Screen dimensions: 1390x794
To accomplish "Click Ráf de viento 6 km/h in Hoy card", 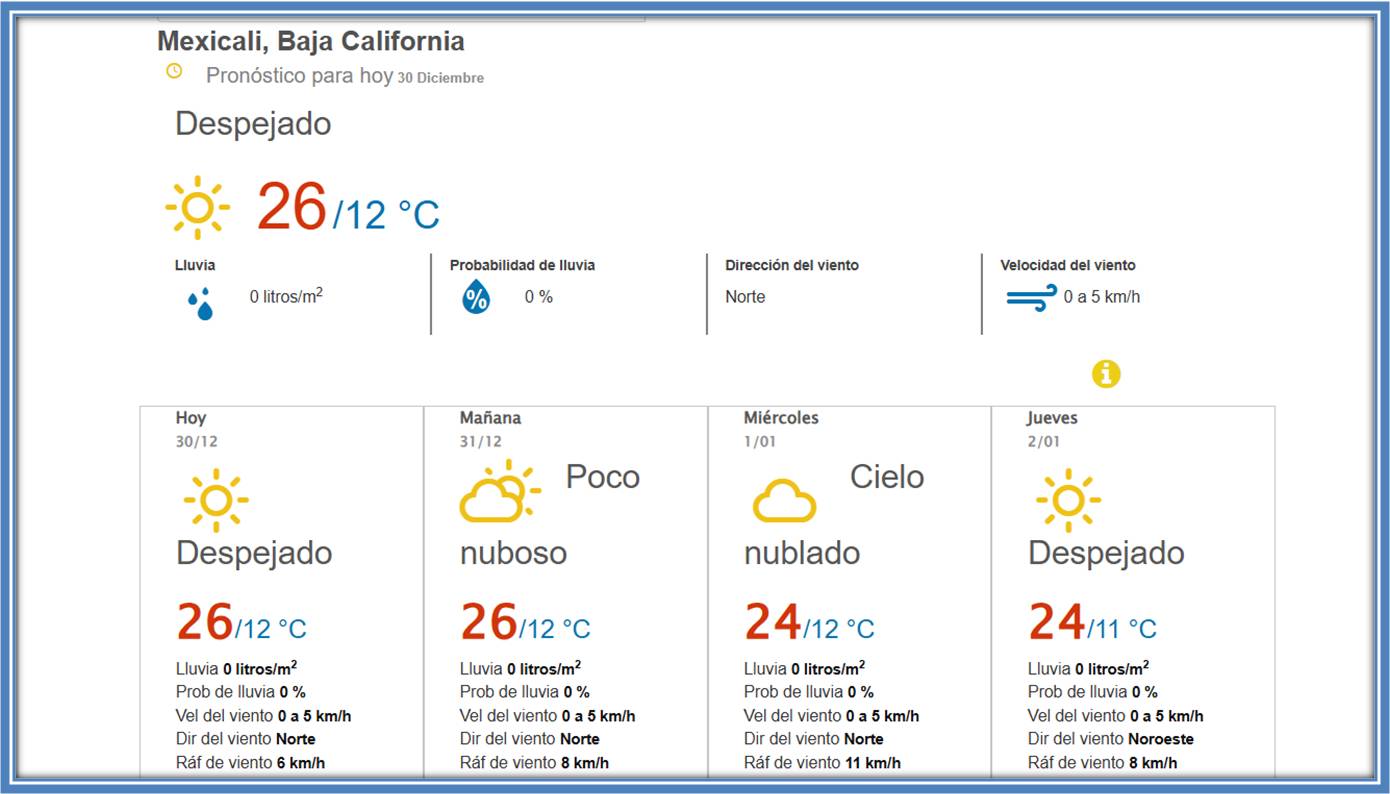I will [250, 763].
